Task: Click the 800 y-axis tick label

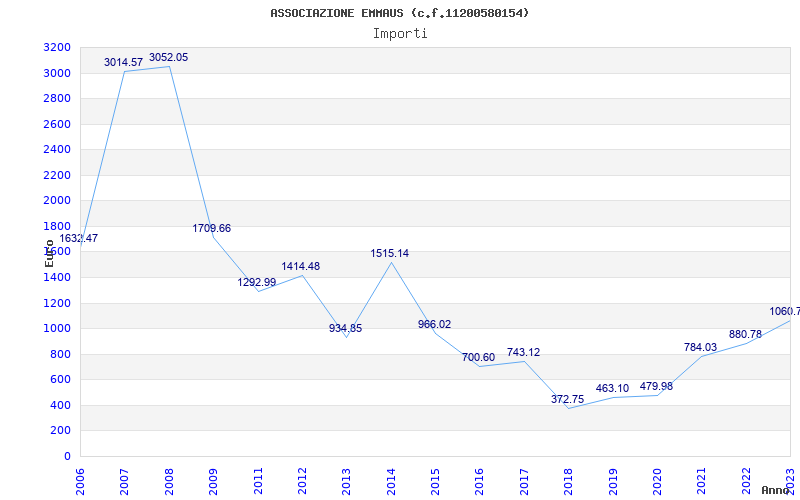Action: 61,355
